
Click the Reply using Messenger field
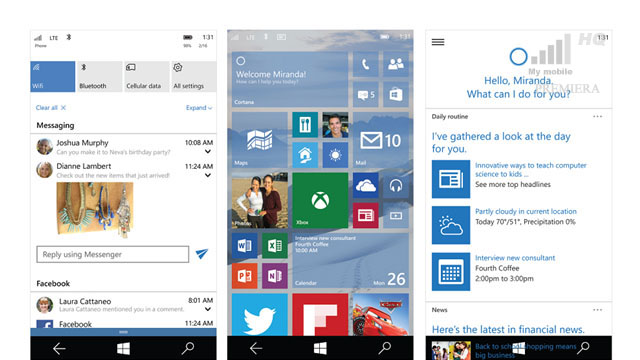113,254
